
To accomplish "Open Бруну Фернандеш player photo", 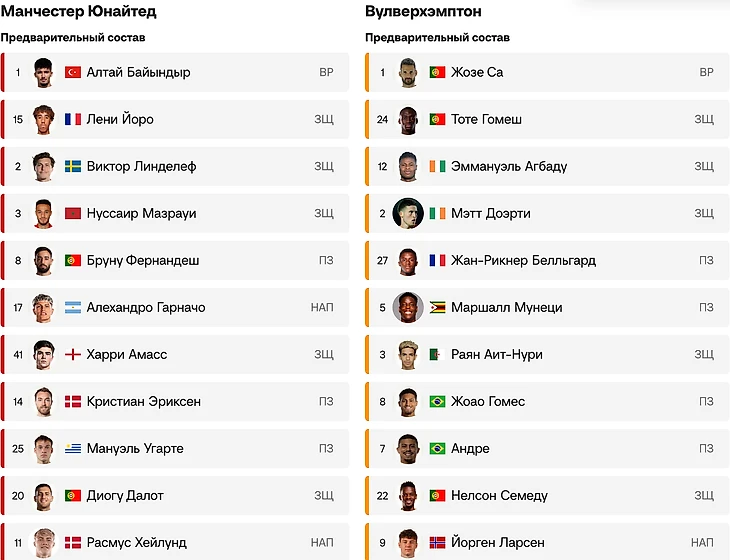I will click(43, 261).
